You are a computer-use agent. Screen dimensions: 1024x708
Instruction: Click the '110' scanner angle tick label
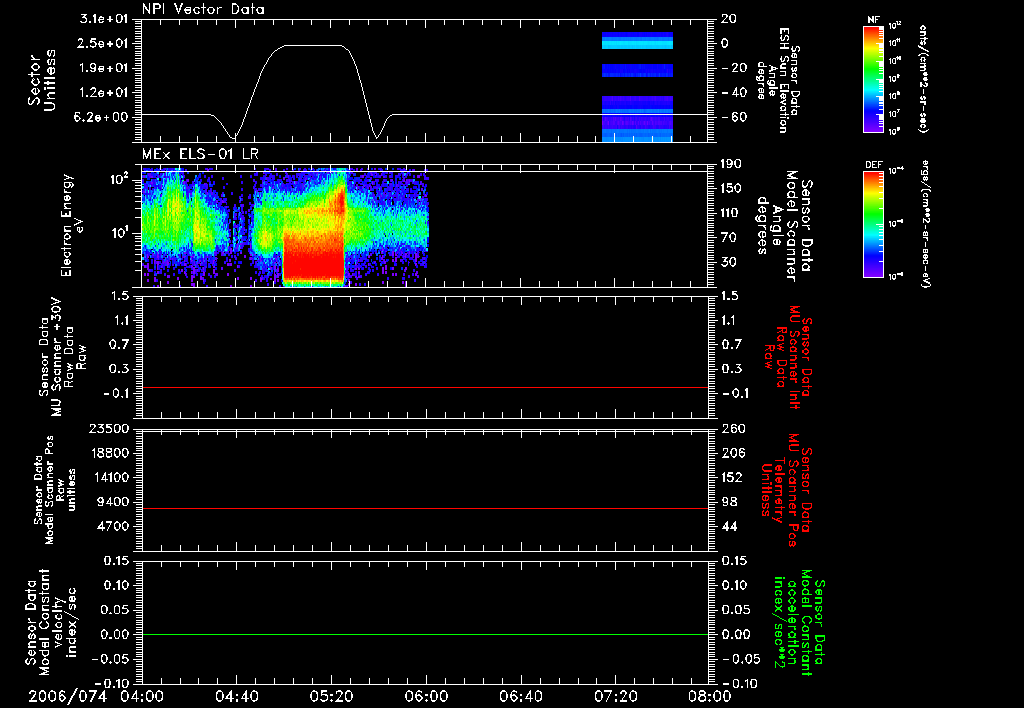coord(731,213)
